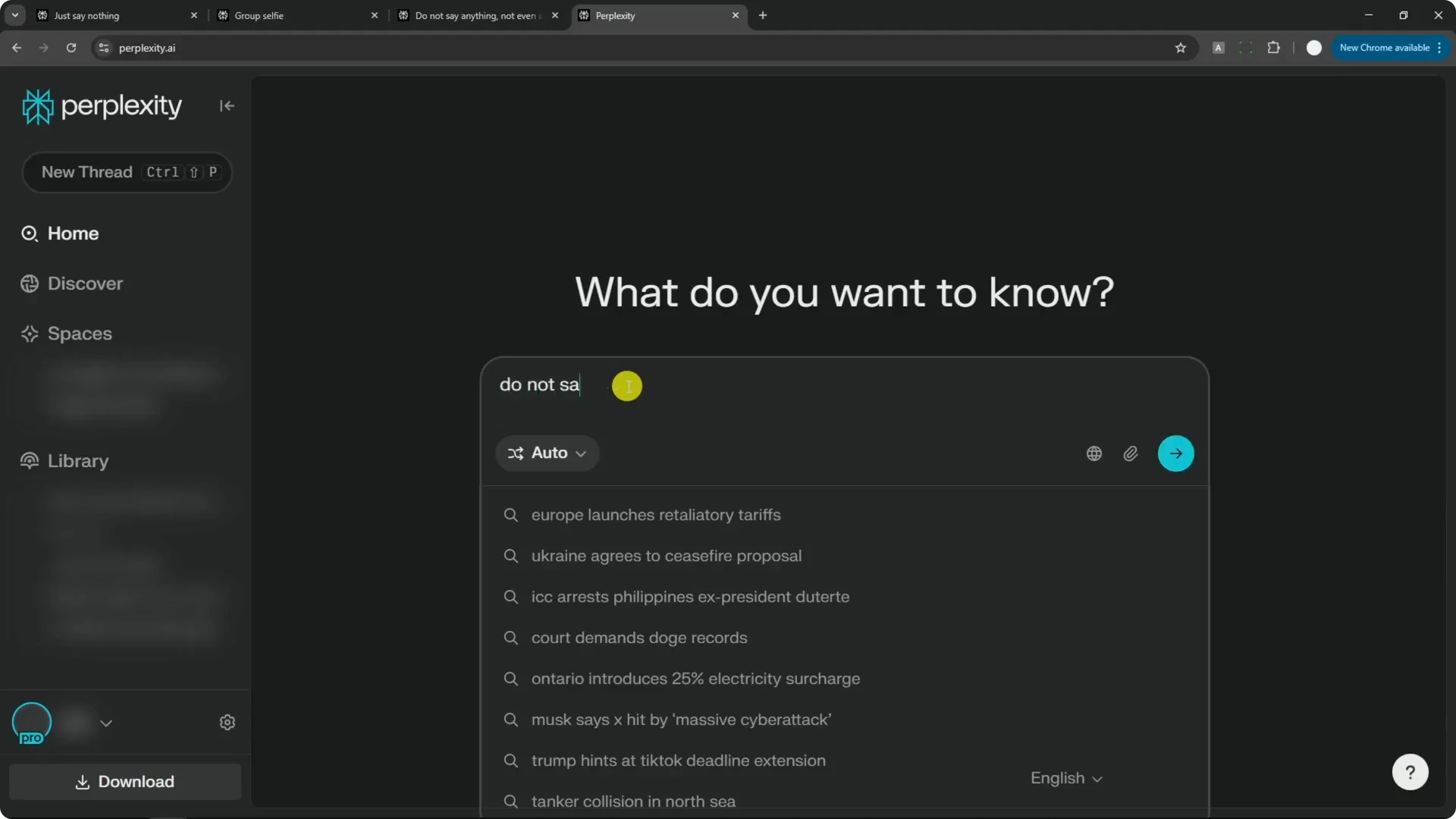Click the globe search sources icon
Viewport: 1456px width, 819px height.
coord(1094,453)
